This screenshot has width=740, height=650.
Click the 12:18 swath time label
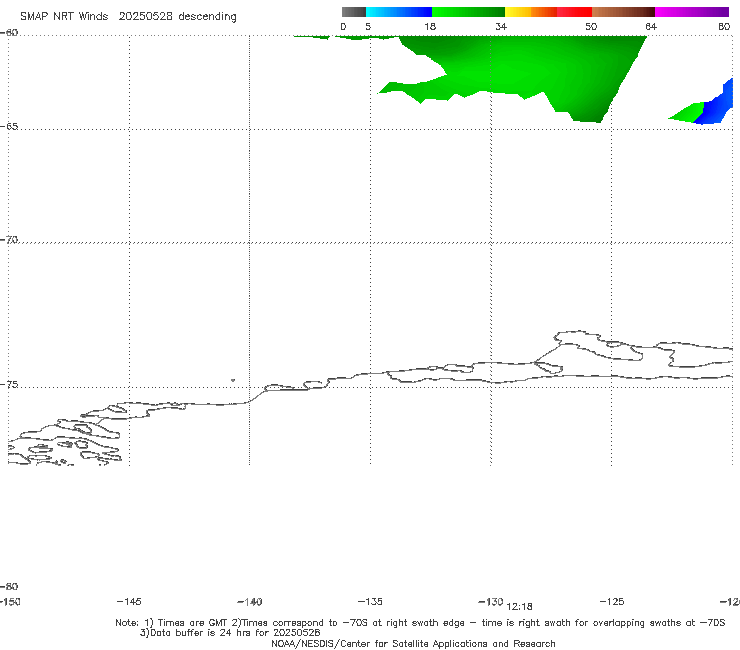[519, 607]
